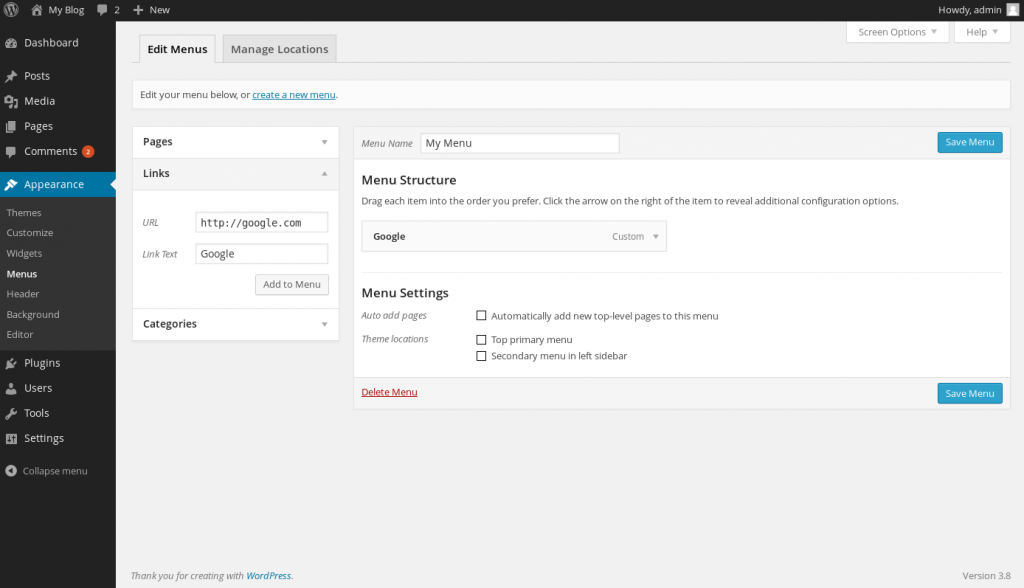
Task: Open options for the Google menu item
Action: point(655,236)
